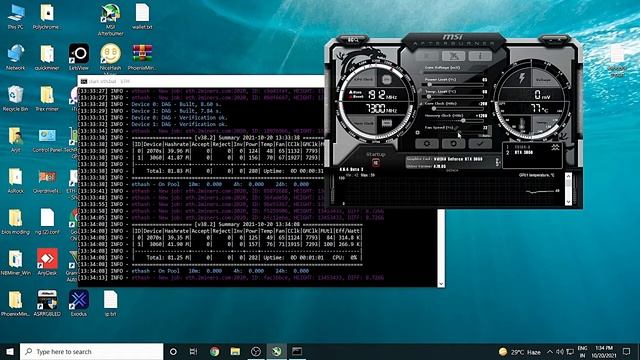Open the weather widget showing 25°C Haze
This screenshot has width=640, height=360.
[520, 352]
